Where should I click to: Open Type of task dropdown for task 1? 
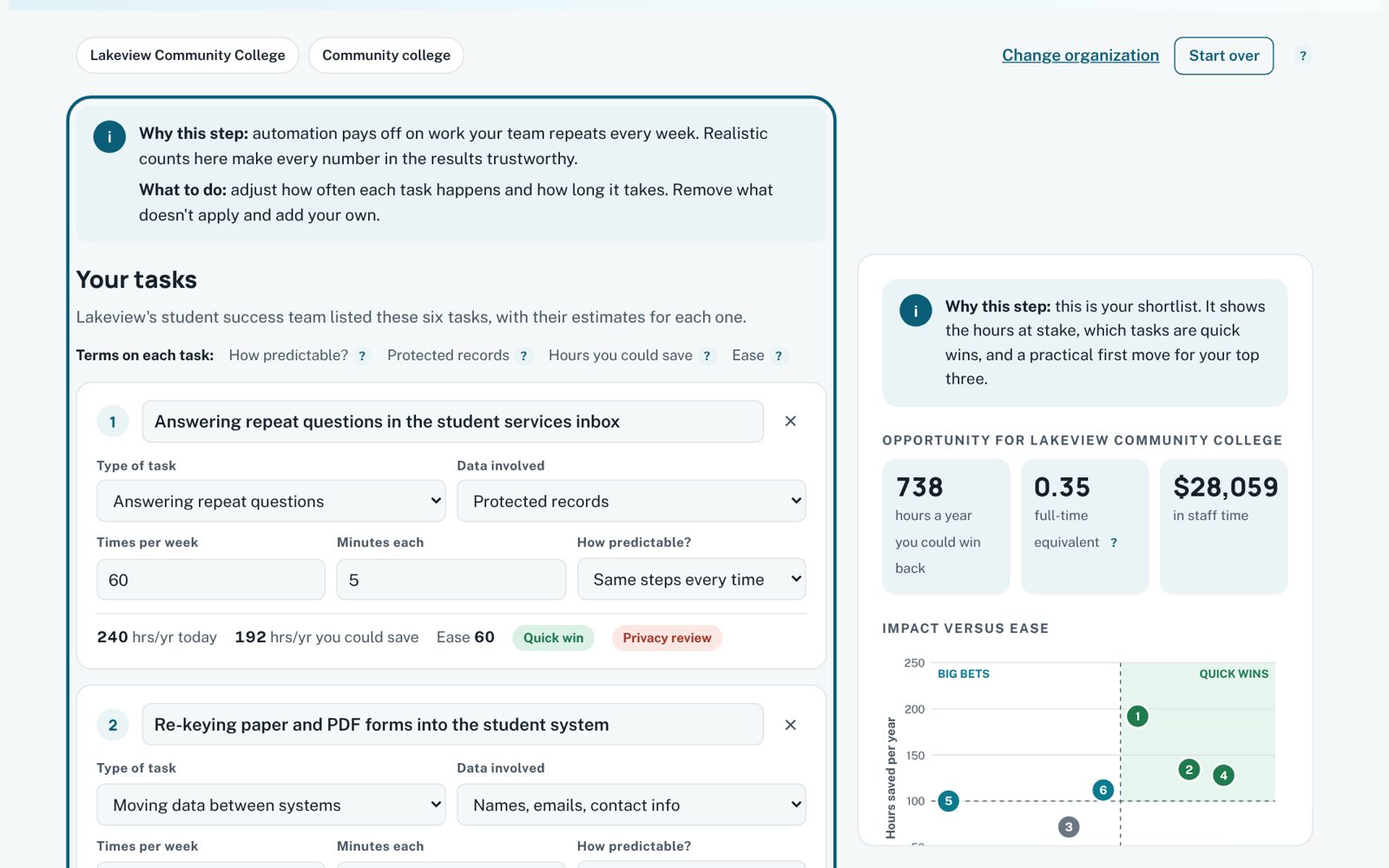271,501
